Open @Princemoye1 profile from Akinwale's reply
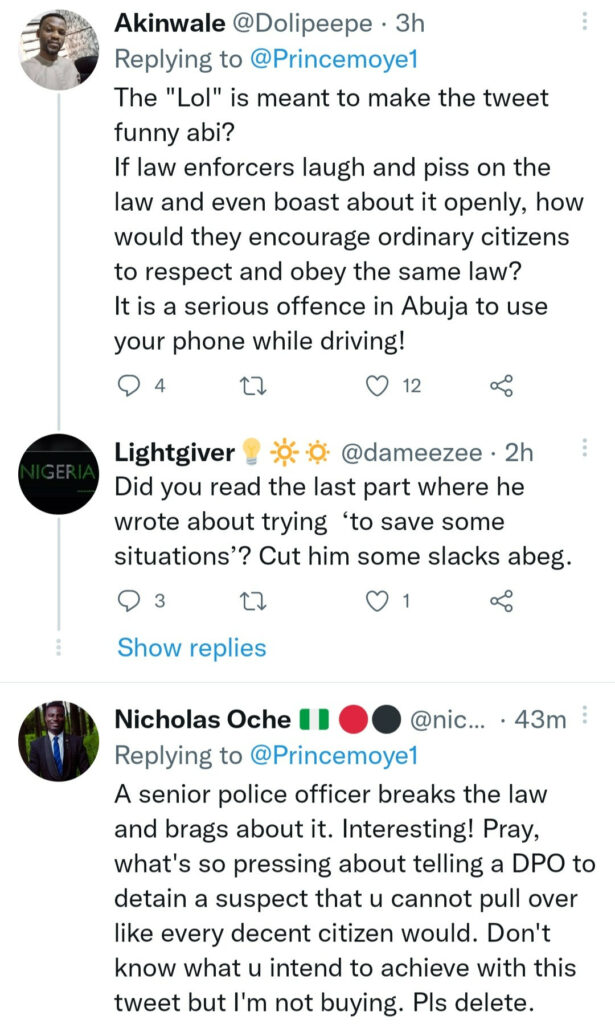 click(x=332, y=59)
